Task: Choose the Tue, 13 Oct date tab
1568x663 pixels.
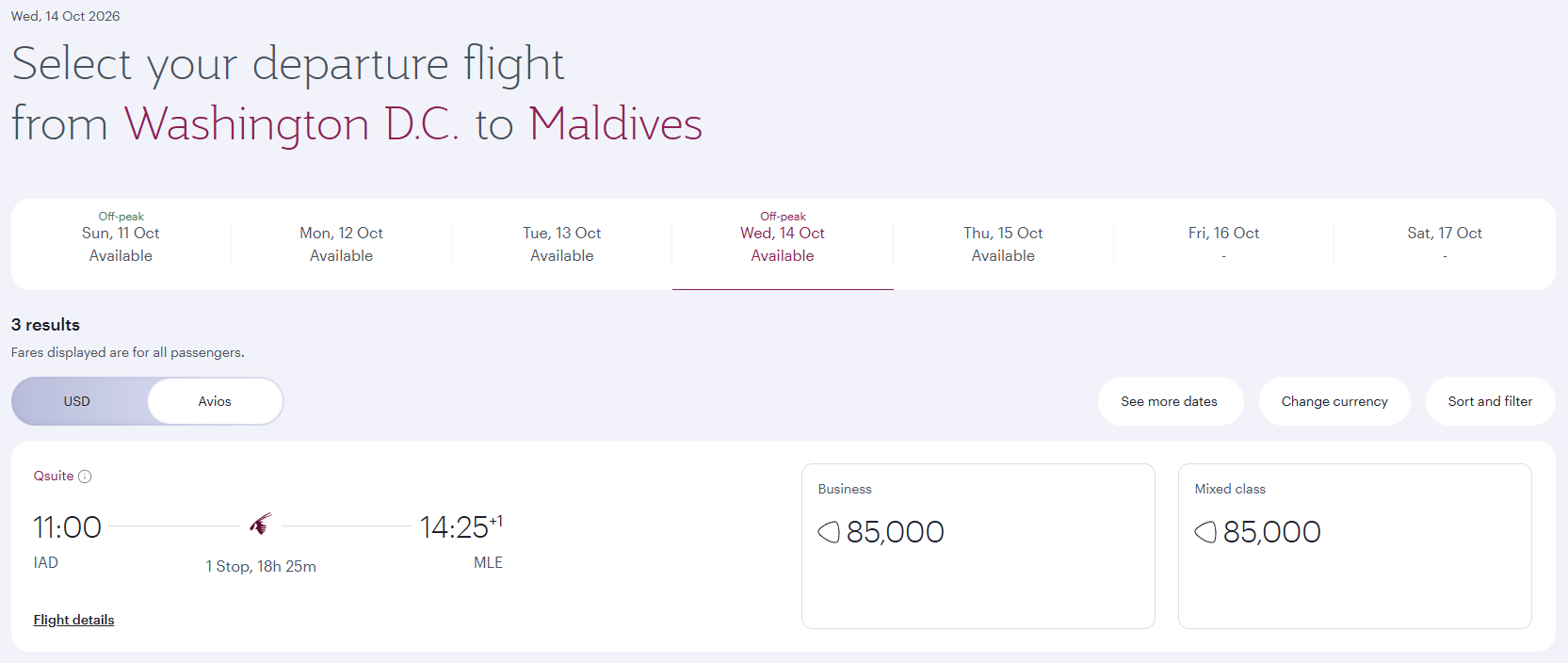Action: click(x=562, y=244)
